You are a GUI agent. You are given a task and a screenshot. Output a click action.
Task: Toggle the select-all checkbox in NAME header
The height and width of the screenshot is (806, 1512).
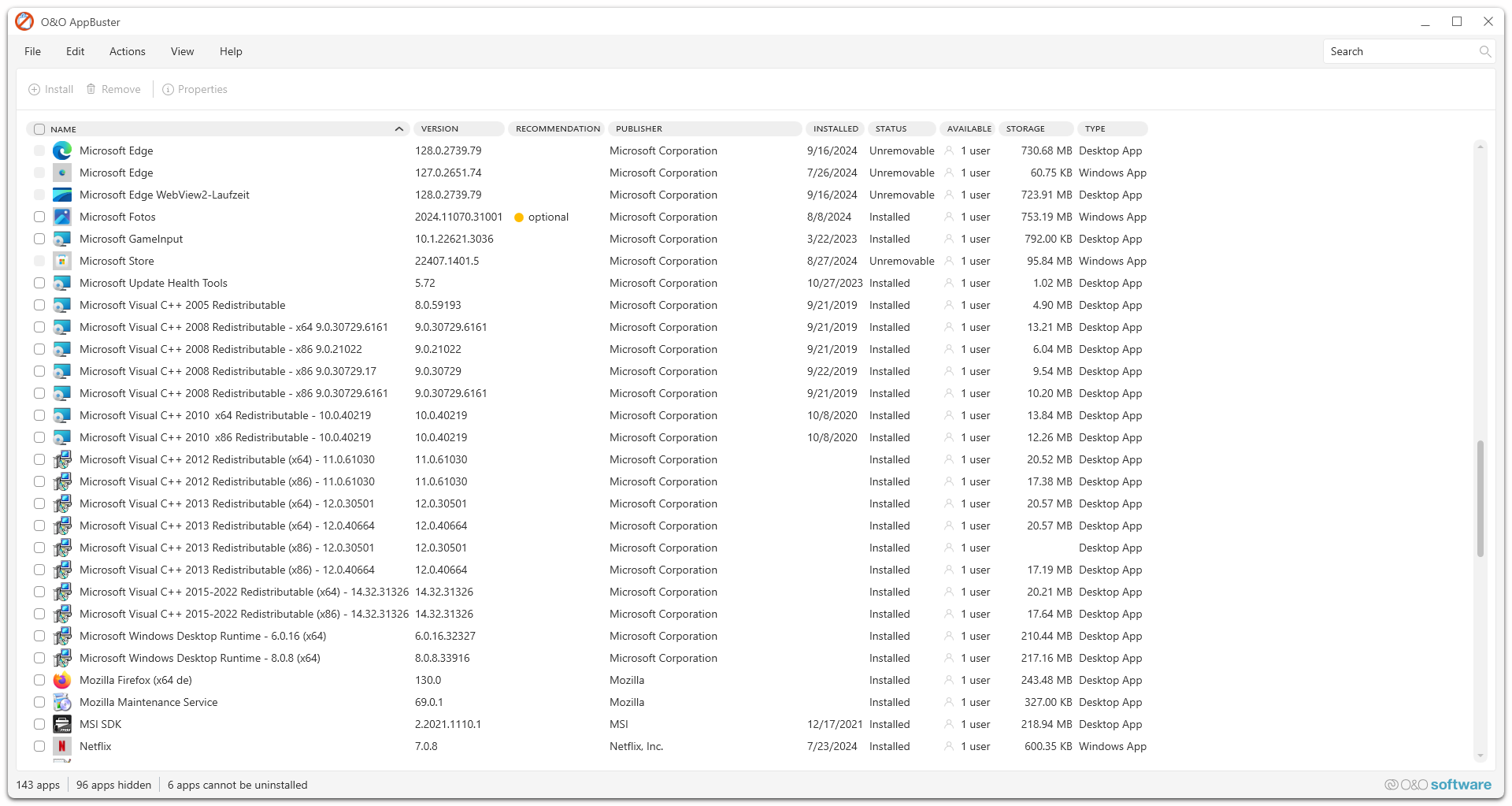point(39,129)
